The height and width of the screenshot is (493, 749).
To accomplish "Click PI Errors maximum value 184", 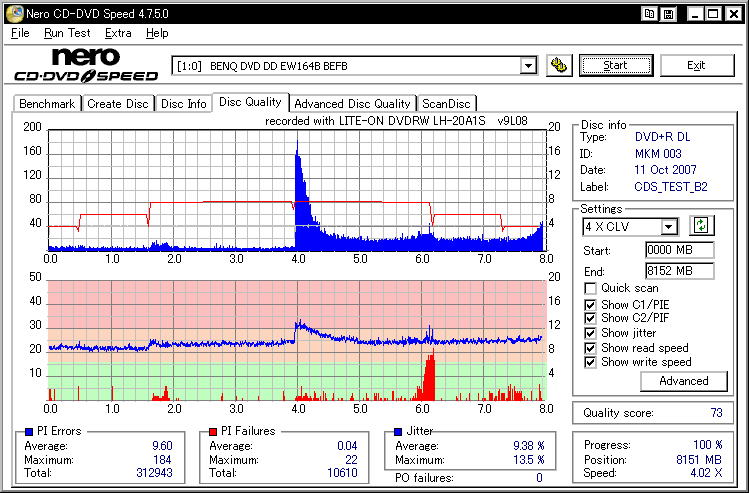I will [162, 460].
